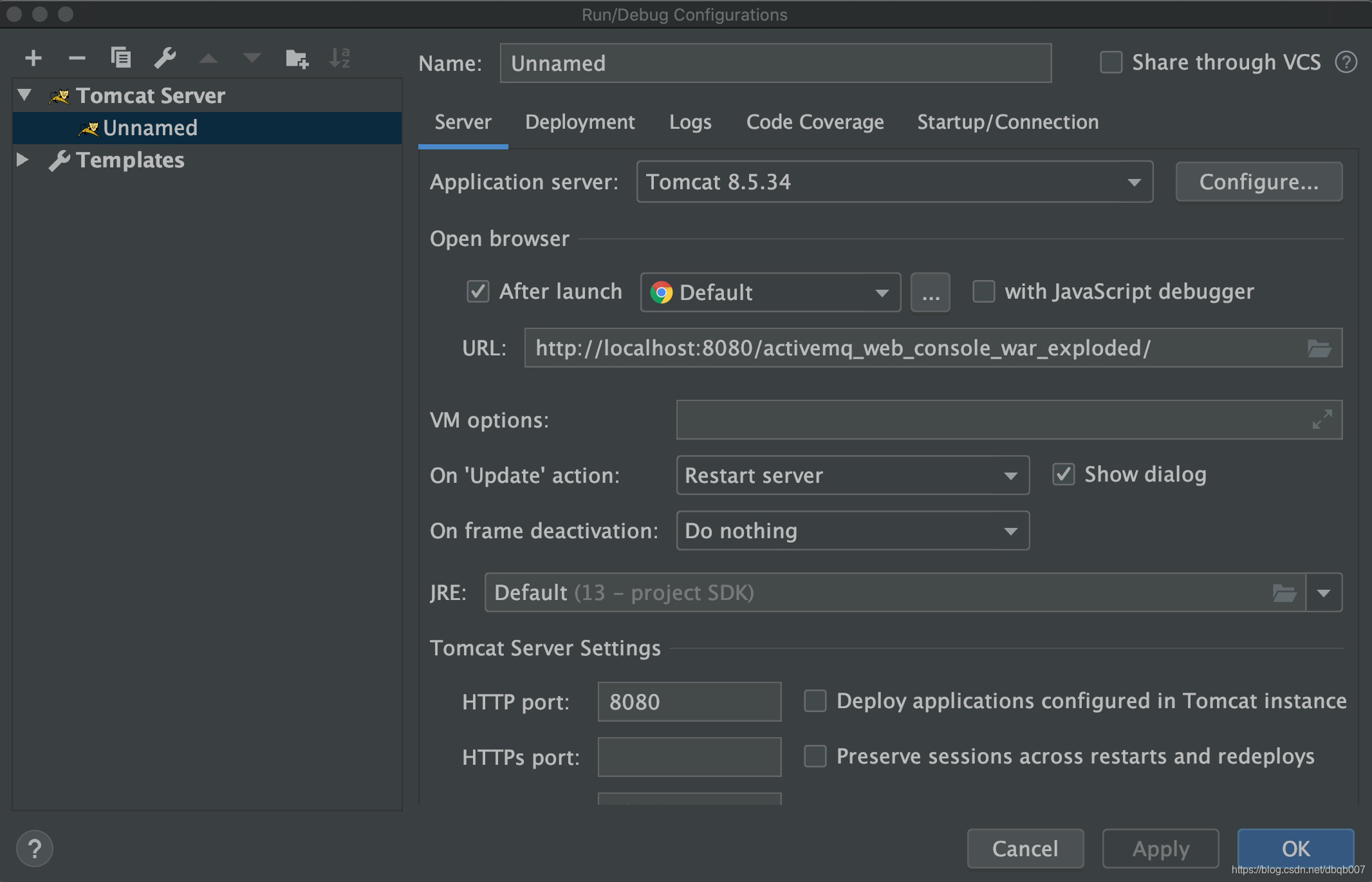This screenshot has width=1372, height=882.
Task: Click the Templates wrench icon in tree
Action: 59,160
